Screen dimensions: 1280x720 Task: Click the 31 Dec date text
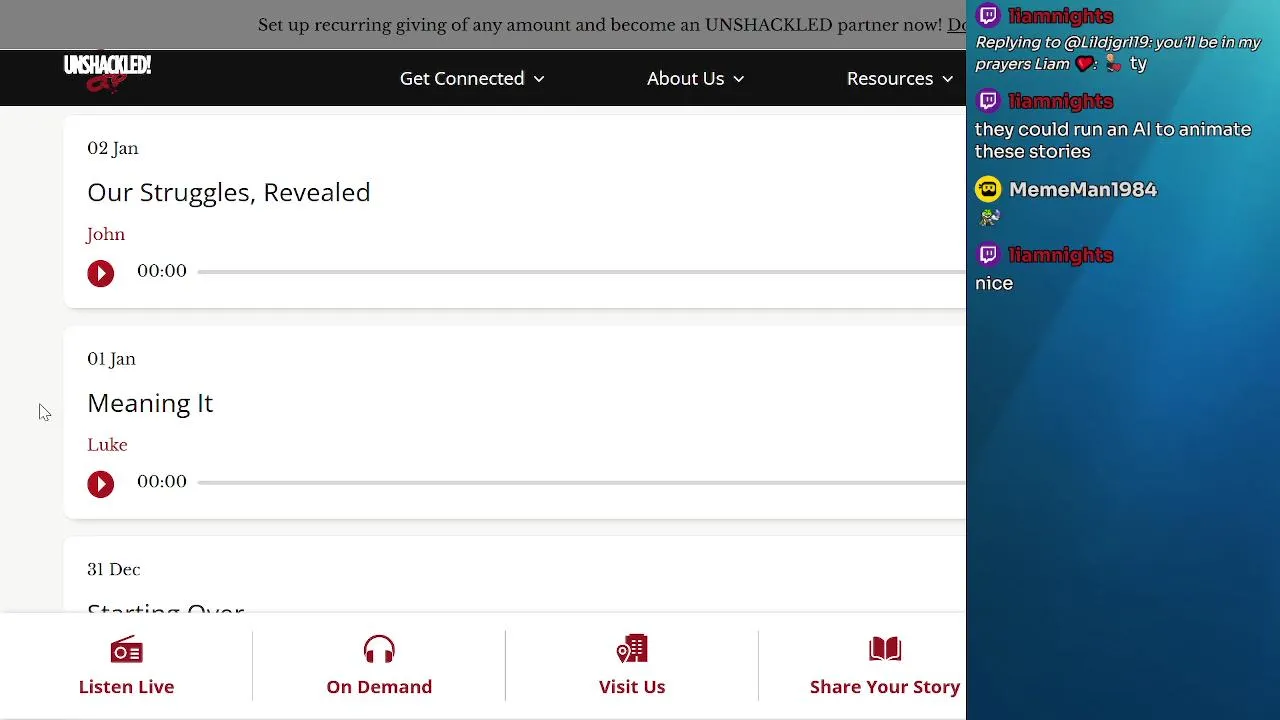tap(114, 569)
